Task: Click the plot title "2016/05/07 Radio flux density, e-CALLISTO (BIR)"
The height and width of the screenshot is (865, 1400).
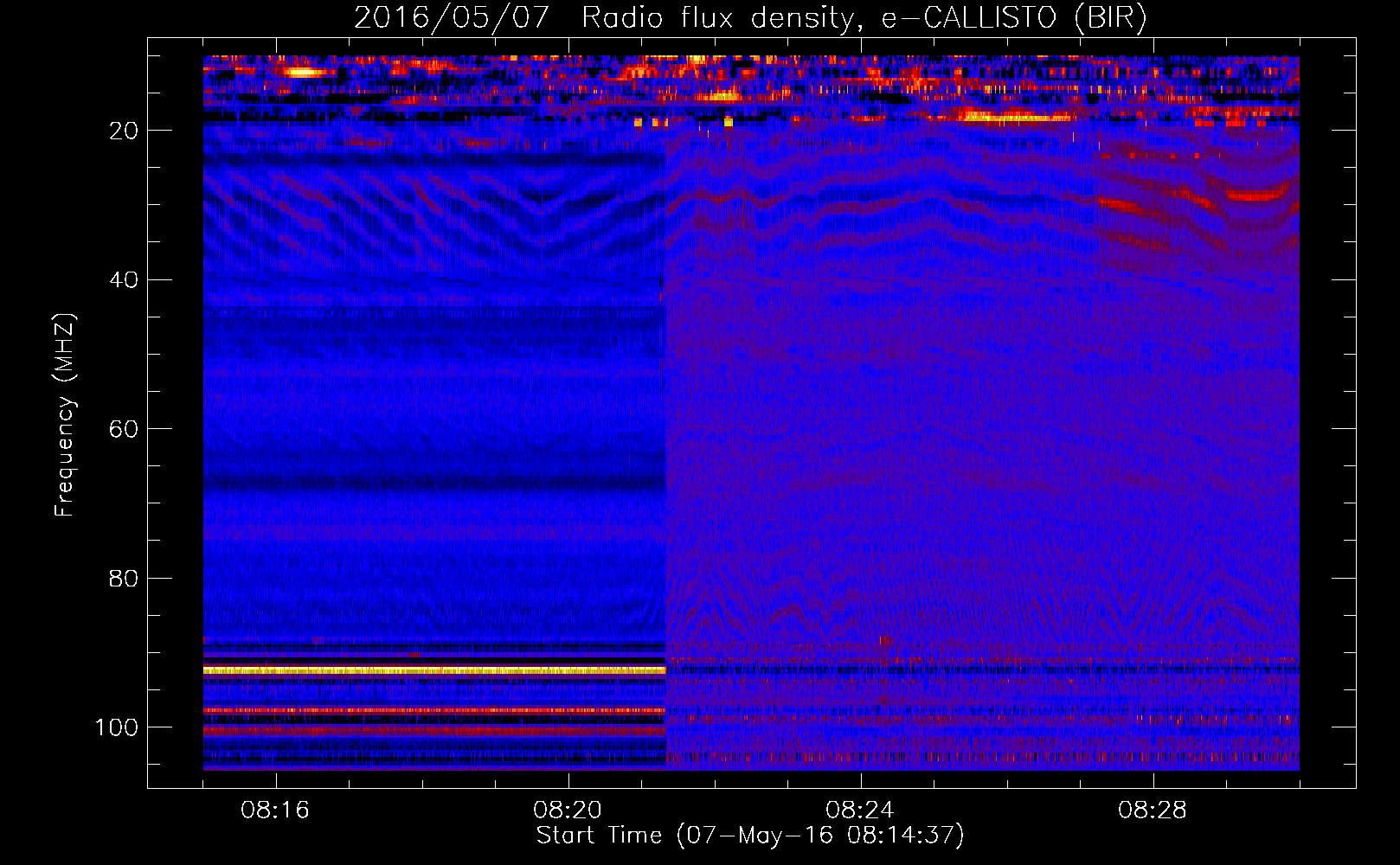Action: 750,18
